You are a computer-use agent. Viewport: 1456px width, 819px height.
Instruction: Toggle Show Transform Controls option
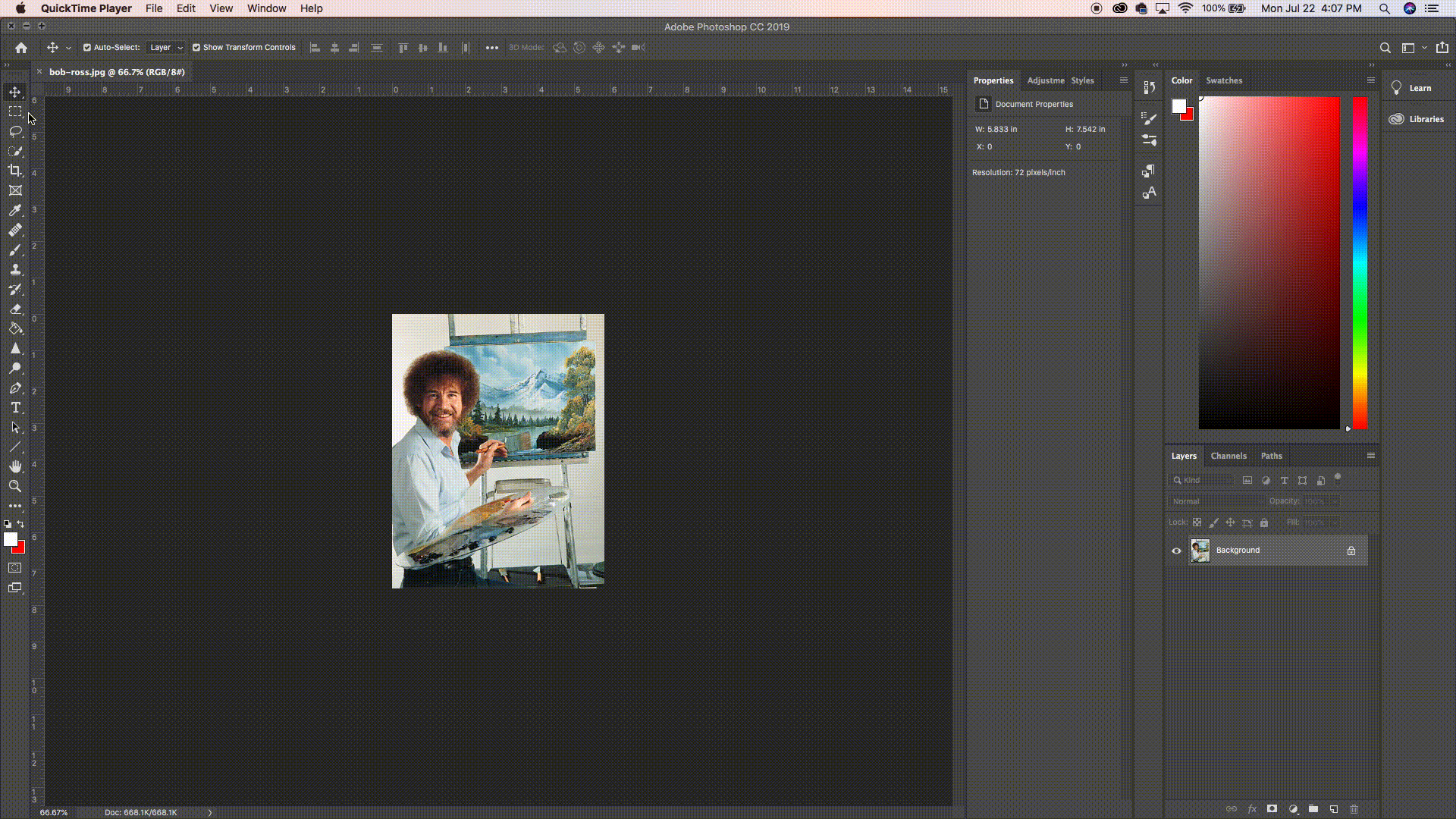tap(197, 47)
